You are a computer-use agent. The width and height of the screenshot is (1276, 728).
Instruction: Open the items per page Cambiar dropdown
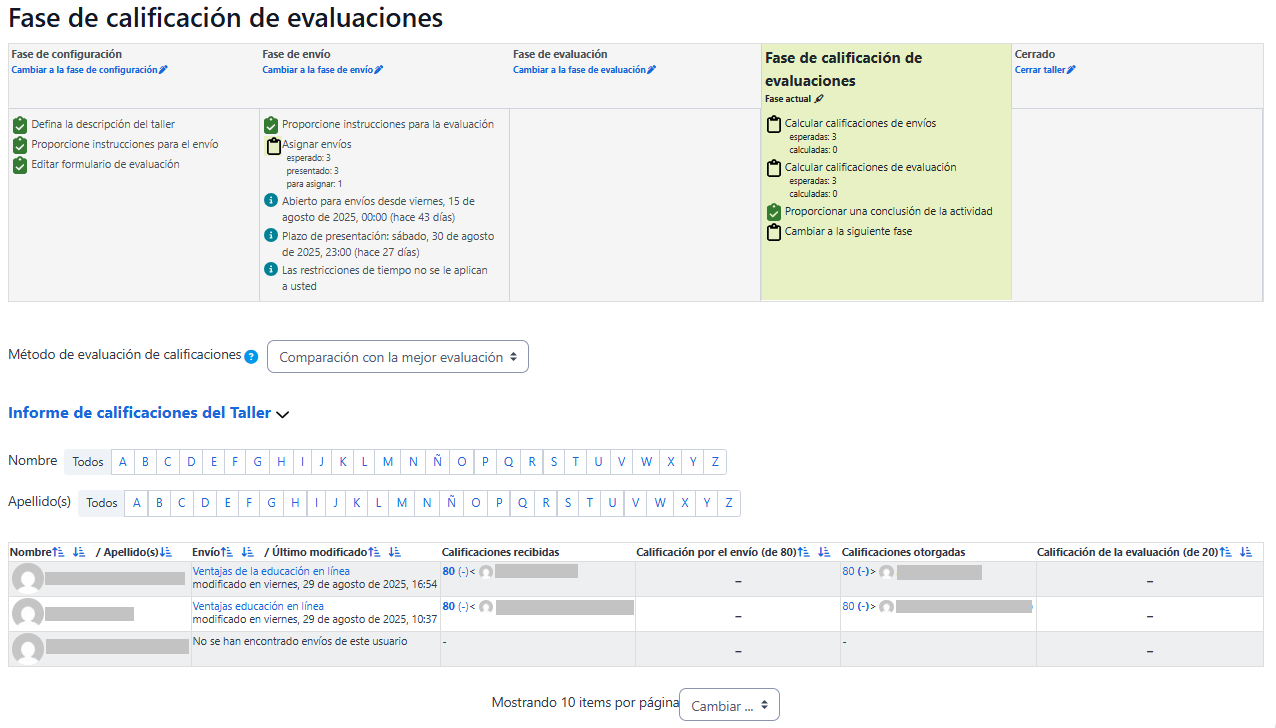[729, 705]
